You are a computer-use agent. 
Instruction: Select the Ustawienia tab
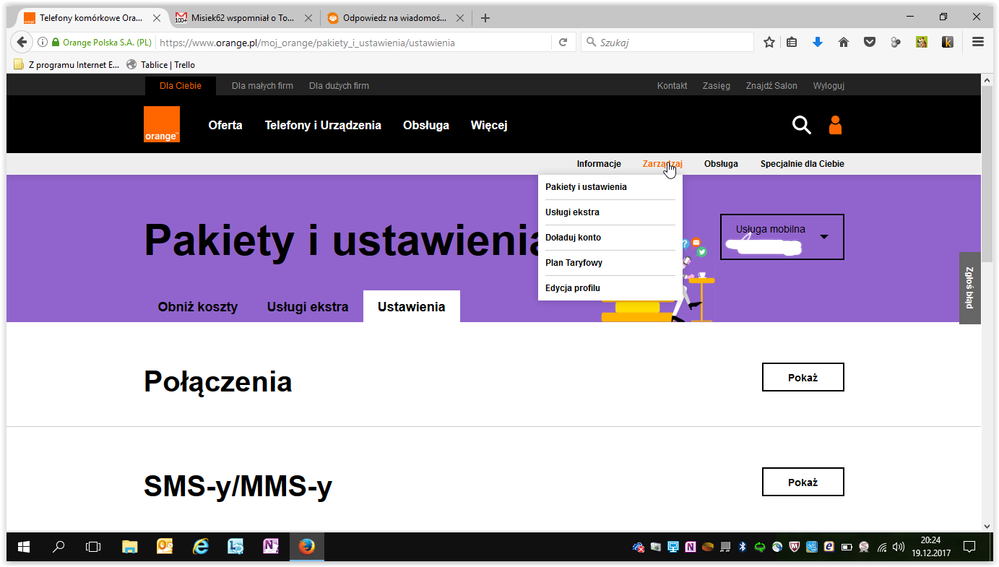[x=412, y=306]
